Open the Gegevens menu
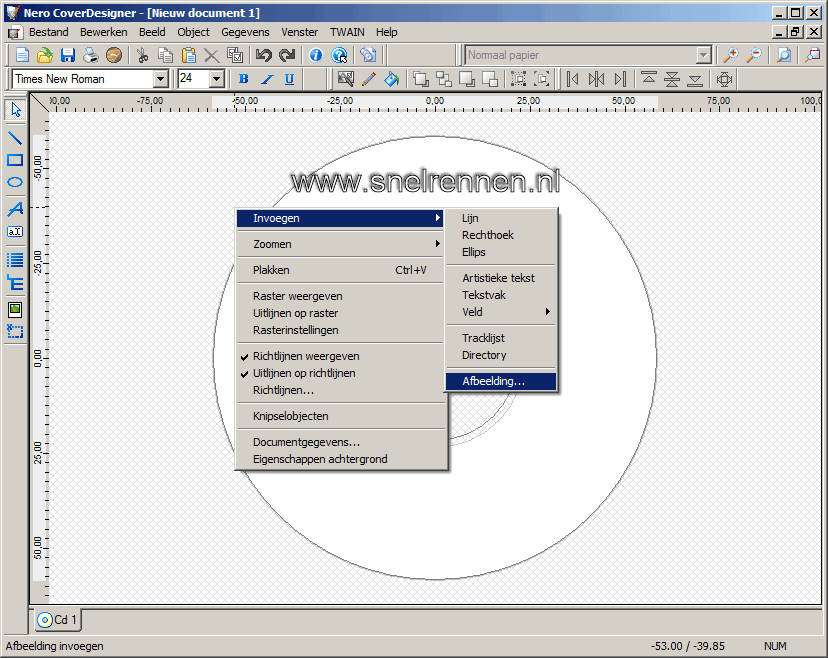The height and width of the screenshot is (658, 828). click(x=245, y=32)
